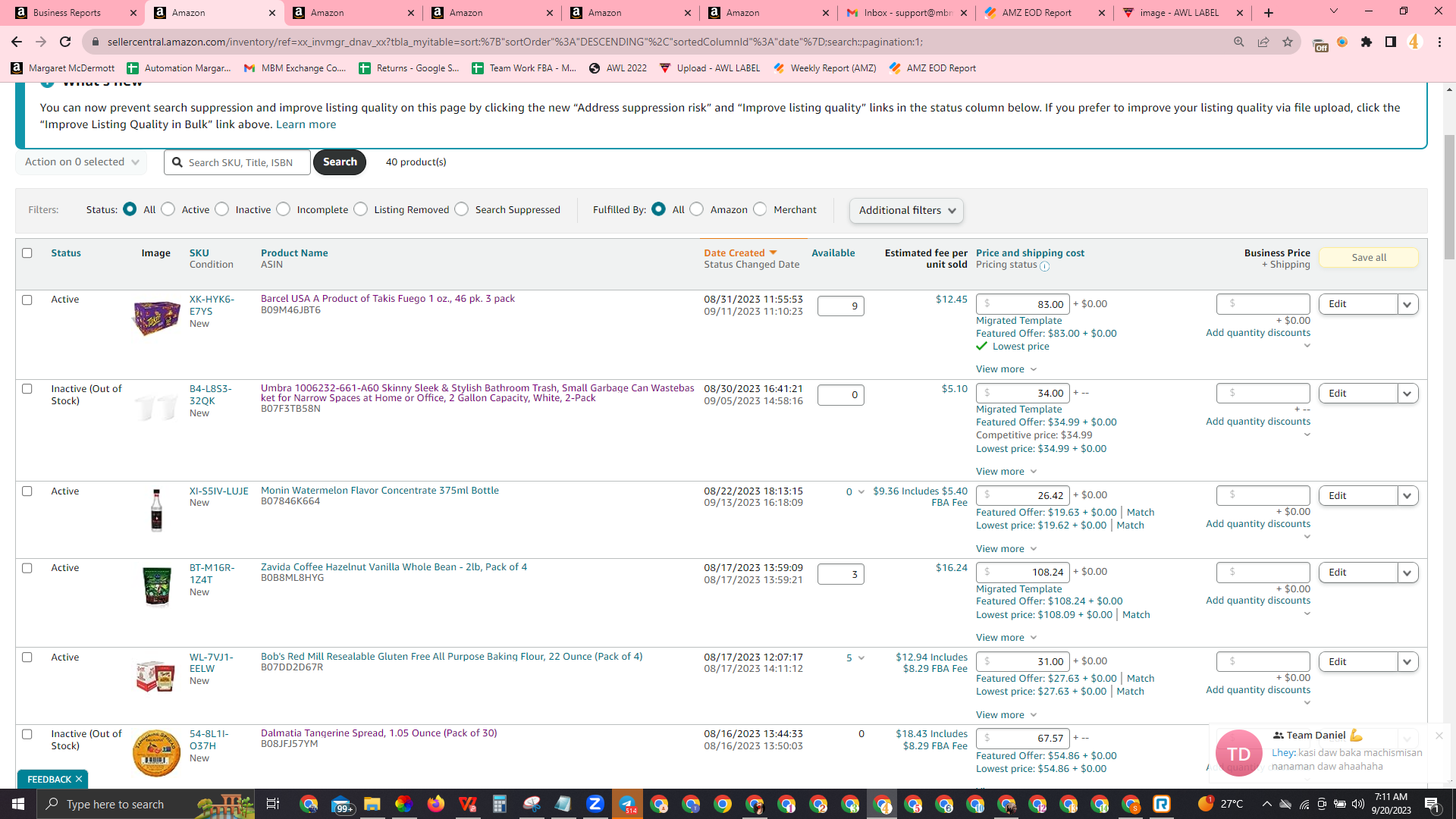Select the Zavida Coffee row checkbox
The width and height of the screenshot is (1456, 819).
point(27,568)
